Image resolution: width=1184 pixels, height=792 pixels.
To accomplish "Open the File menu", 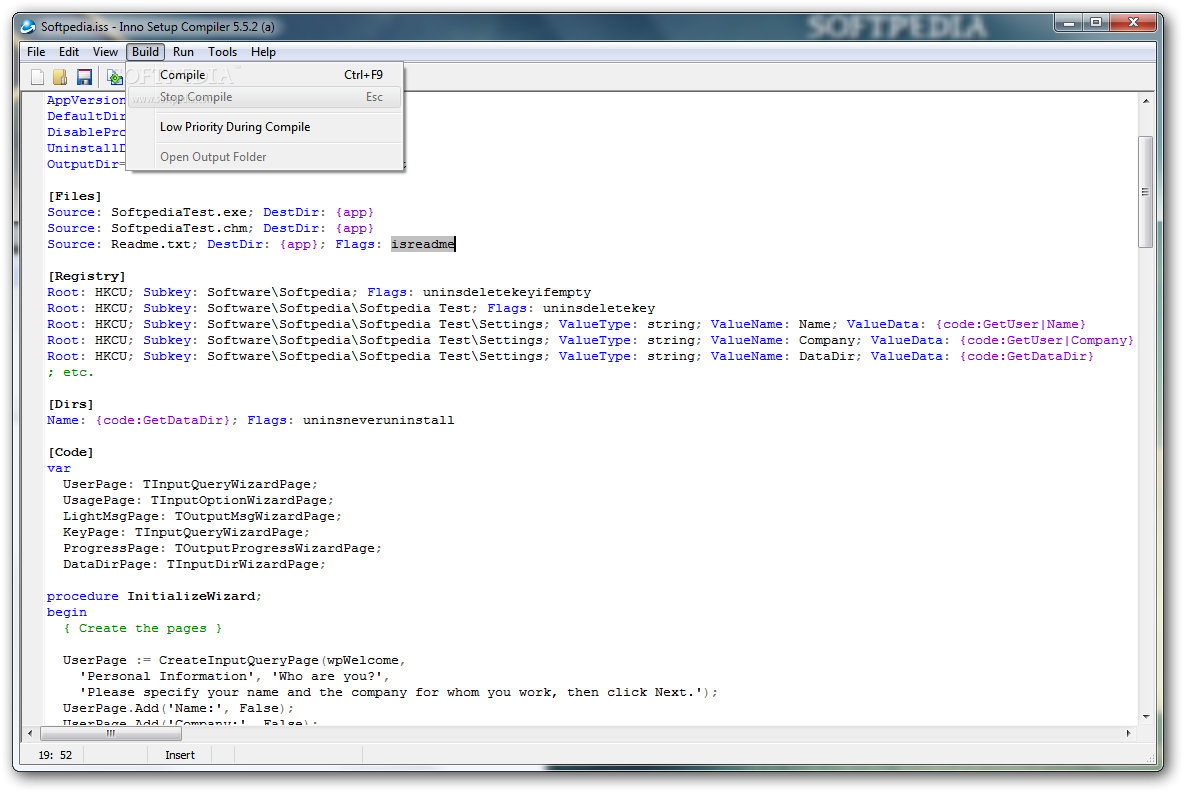I will 36,52.
